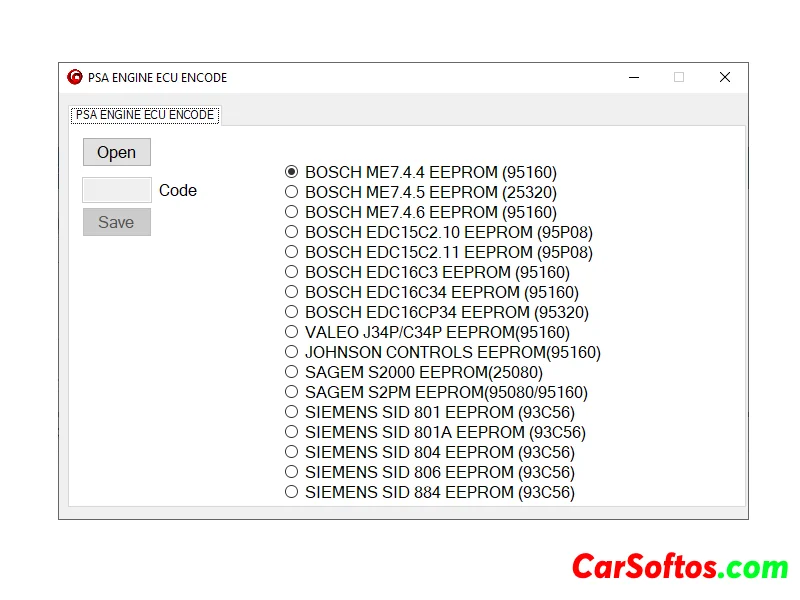Select SAGEM S2PM EEPROM(95080/95160)

pyautogui.click(x=292, y=392)
